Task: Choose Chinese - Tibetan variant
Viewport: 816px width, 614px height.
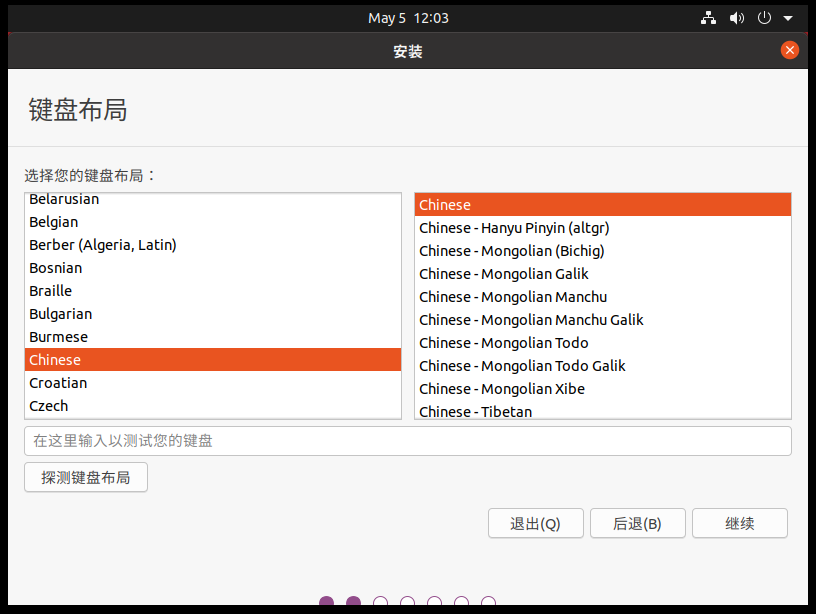Action: coord(603,410)
